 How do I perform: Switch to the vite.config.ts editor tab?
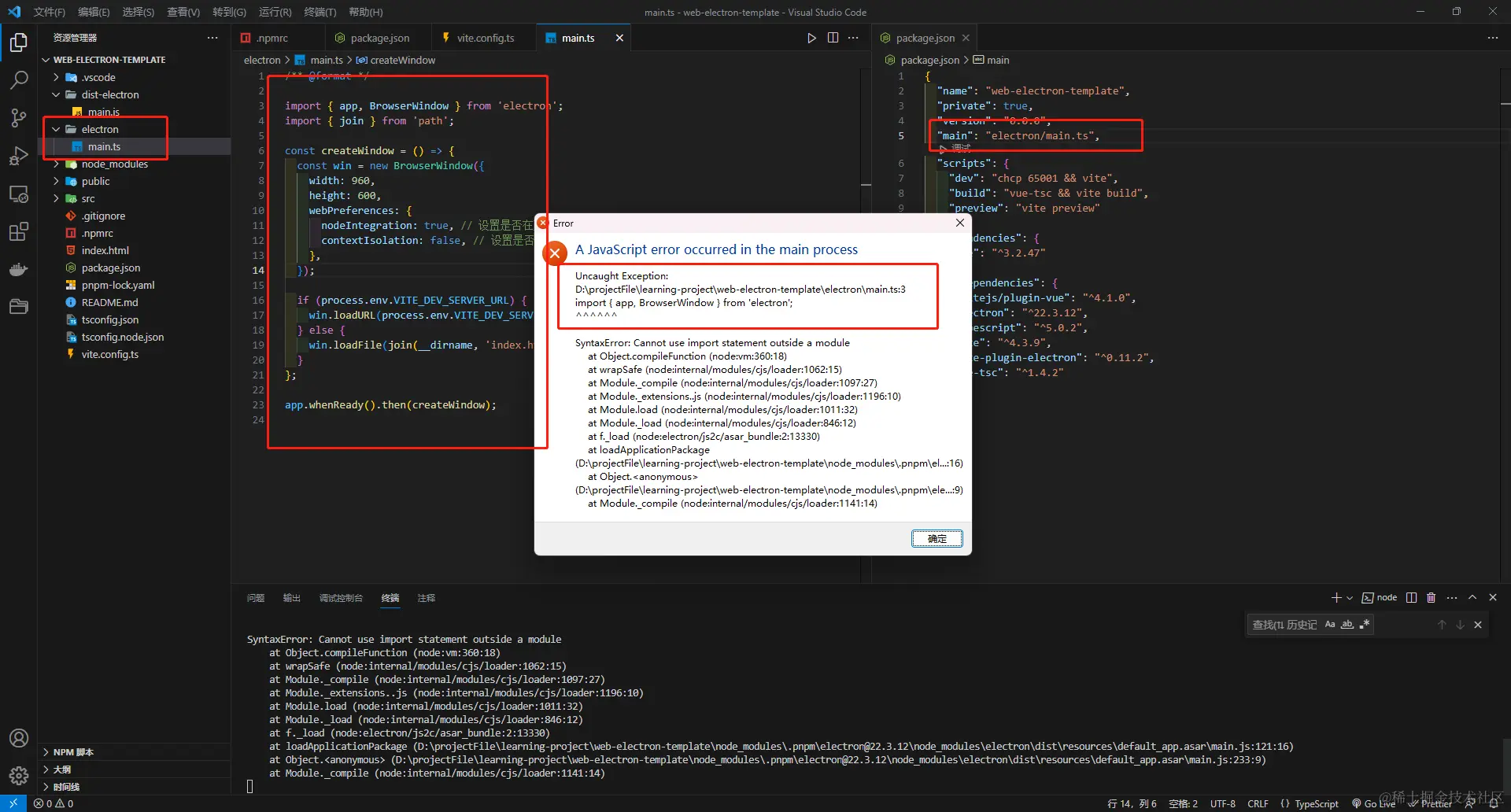pos(486,38)
